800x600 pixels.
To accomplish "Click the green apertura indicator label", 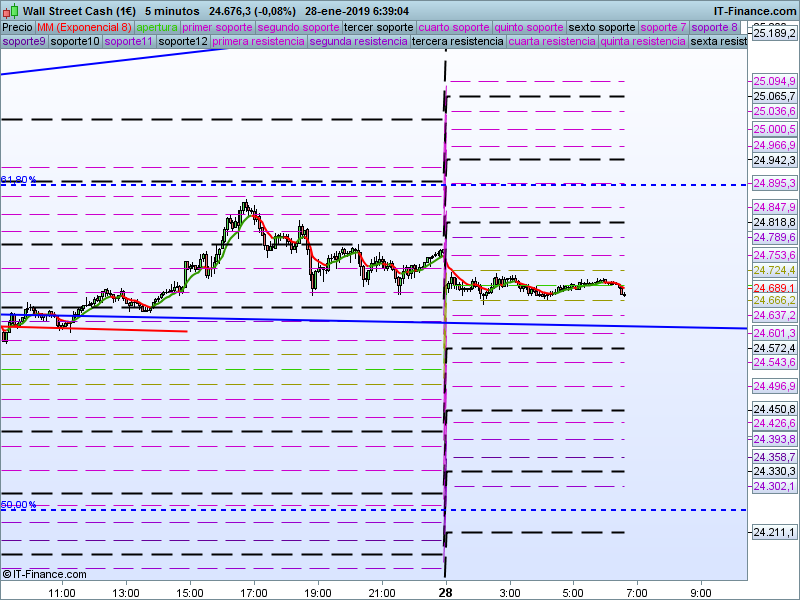I will pos(157,27).
